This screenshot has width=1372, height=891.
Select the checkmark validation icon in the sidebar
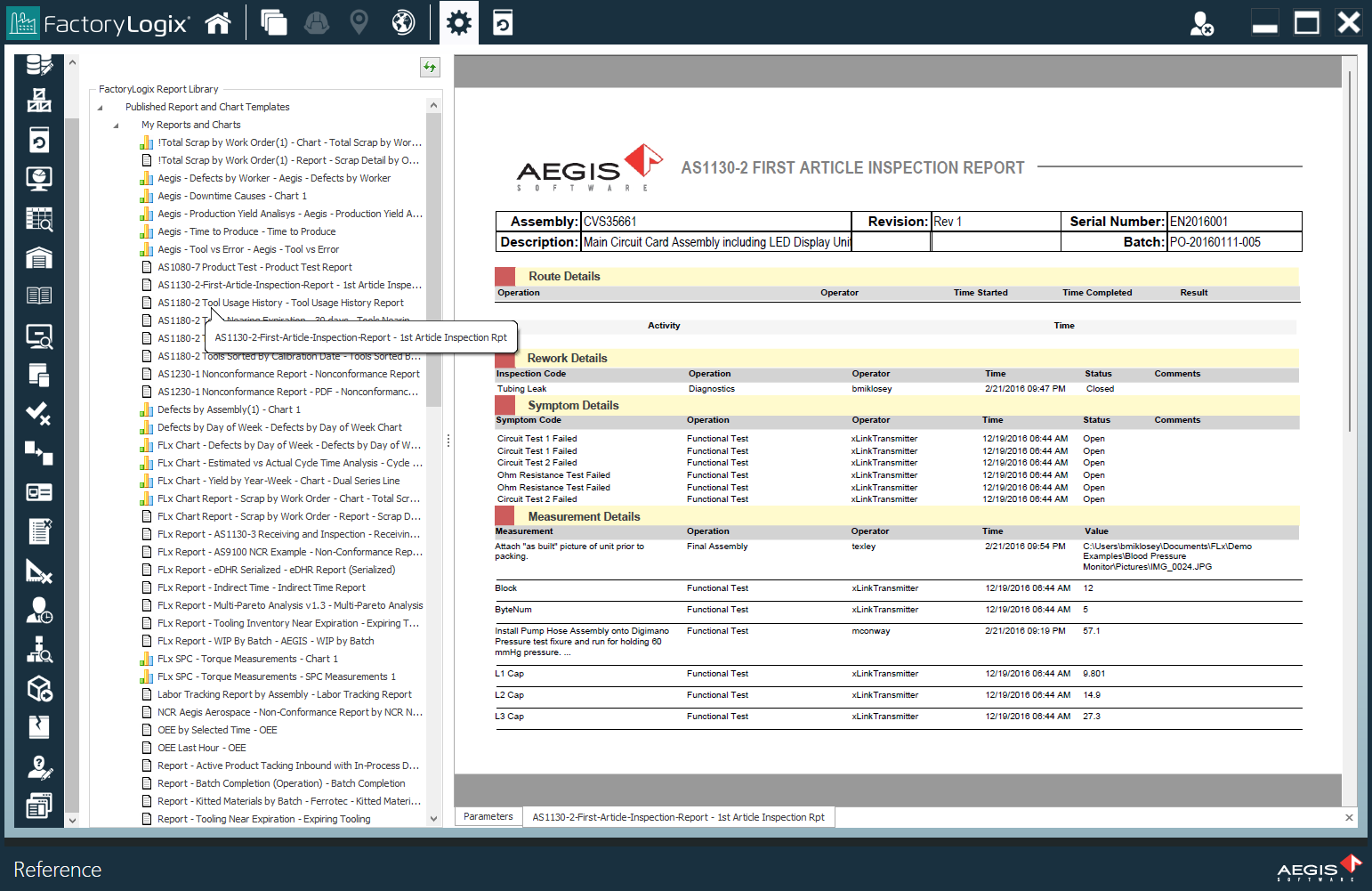[x=39, y=414]
